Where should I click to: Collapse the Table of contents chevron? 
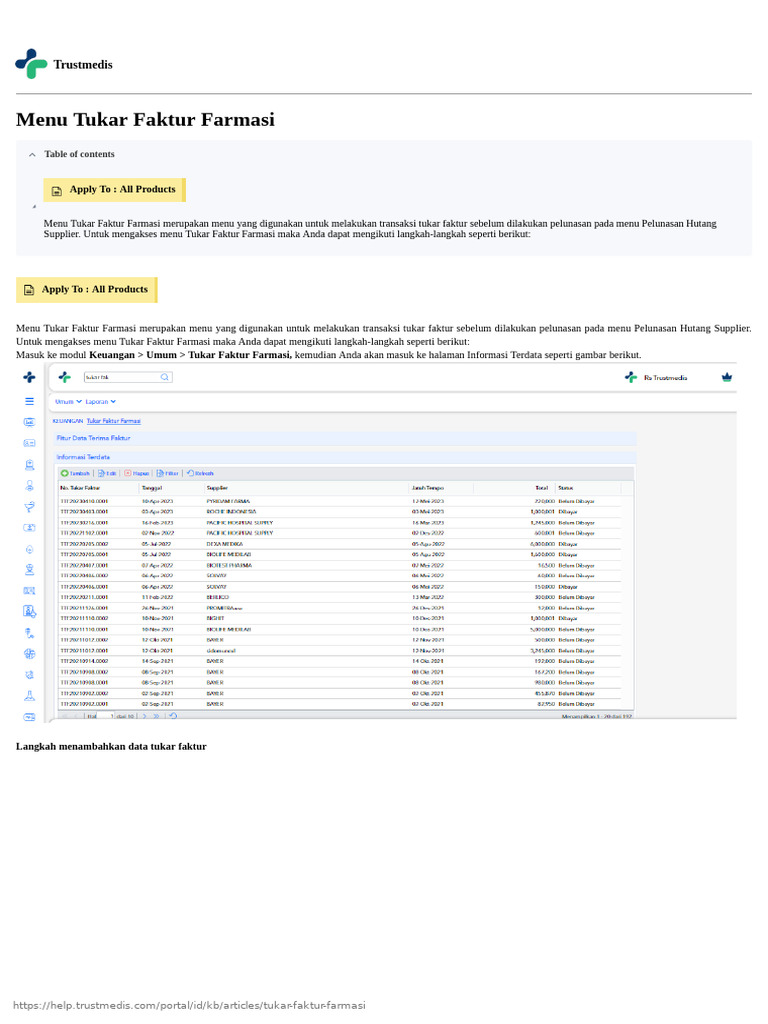32,155
